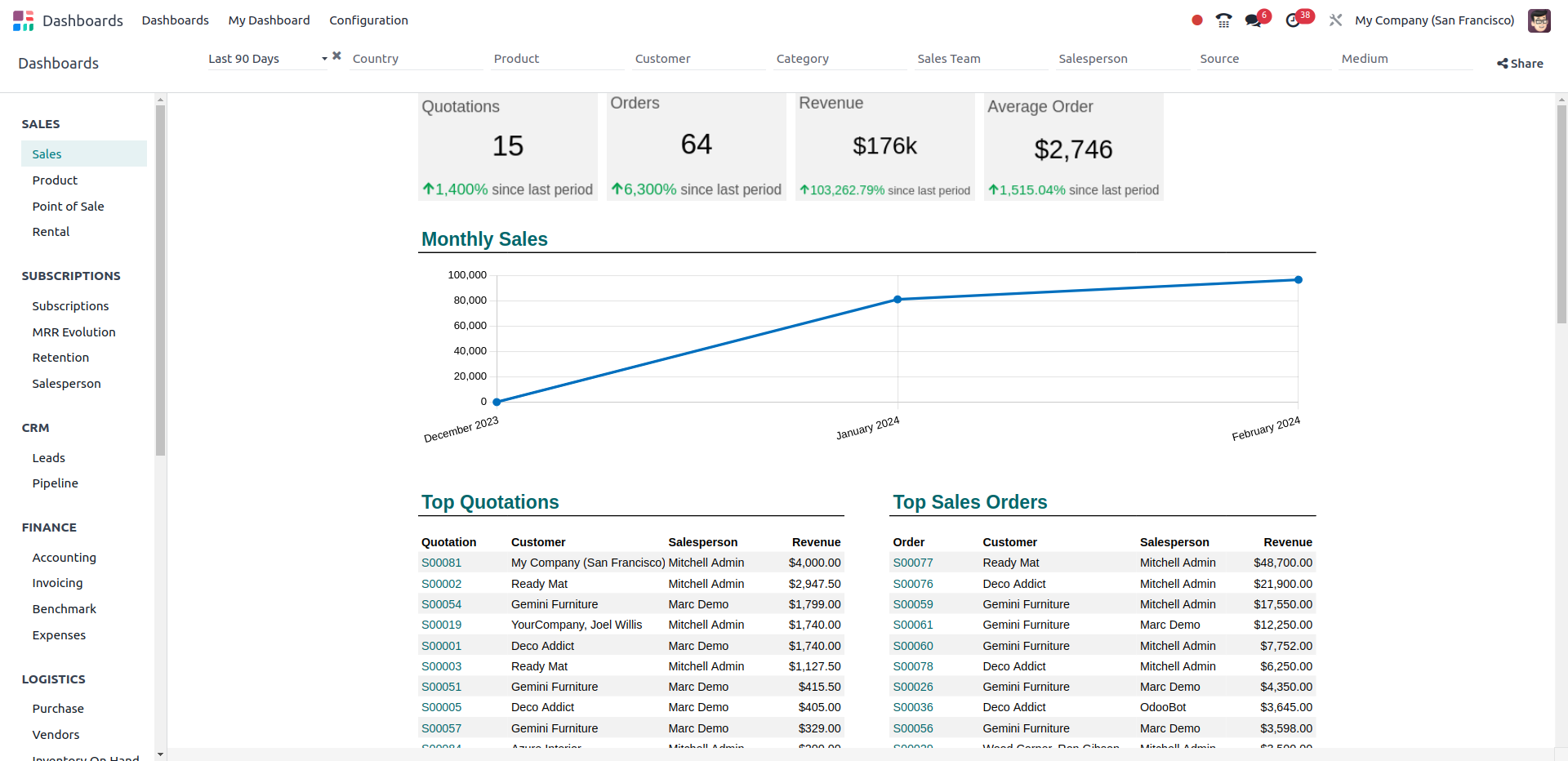Open quotation S00081
This screenshot has height=761, width=1568.
pyautogui.click(x=441, y=563)
